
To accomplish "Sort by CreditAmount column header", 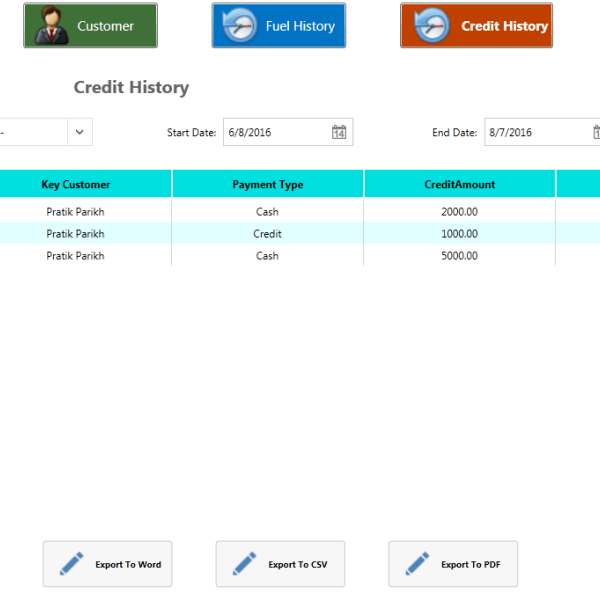I will (x=459, y=184).
